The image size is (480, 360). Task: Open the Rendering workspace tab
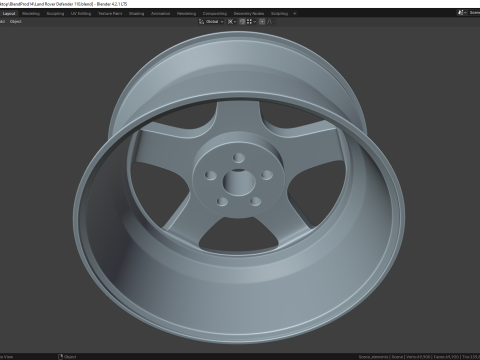click(x=186, y=14)
